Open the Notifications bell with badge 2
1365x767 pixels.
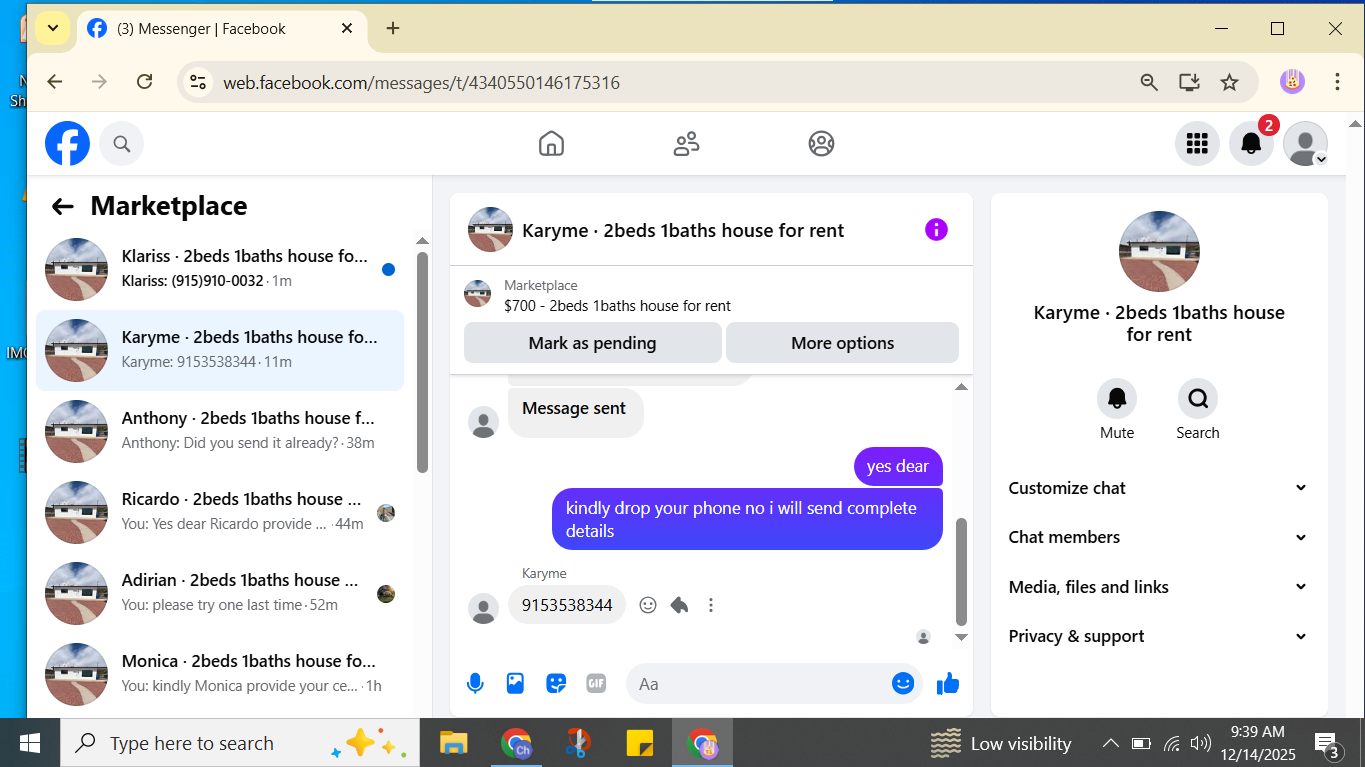coord(1251,144)
